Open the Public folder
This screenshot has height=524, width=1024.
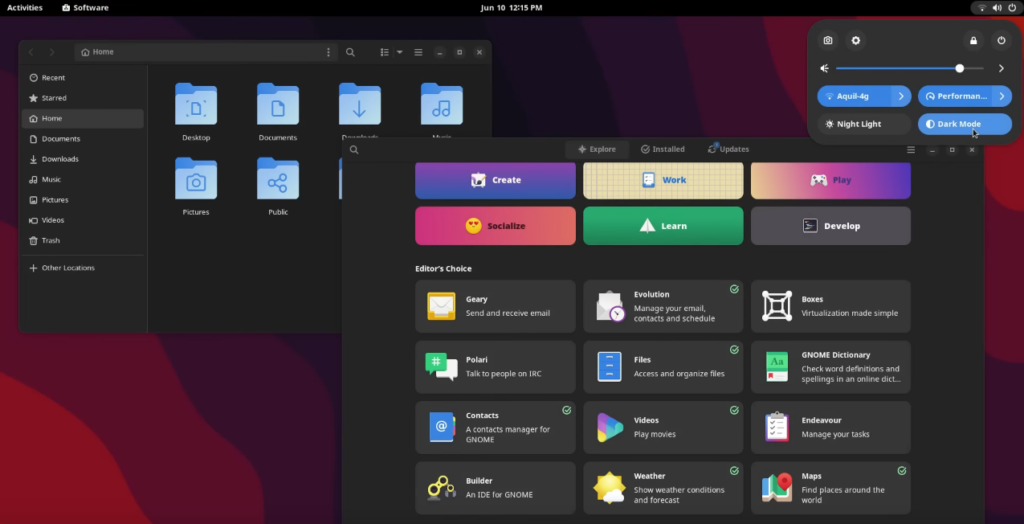click(278, 186)
